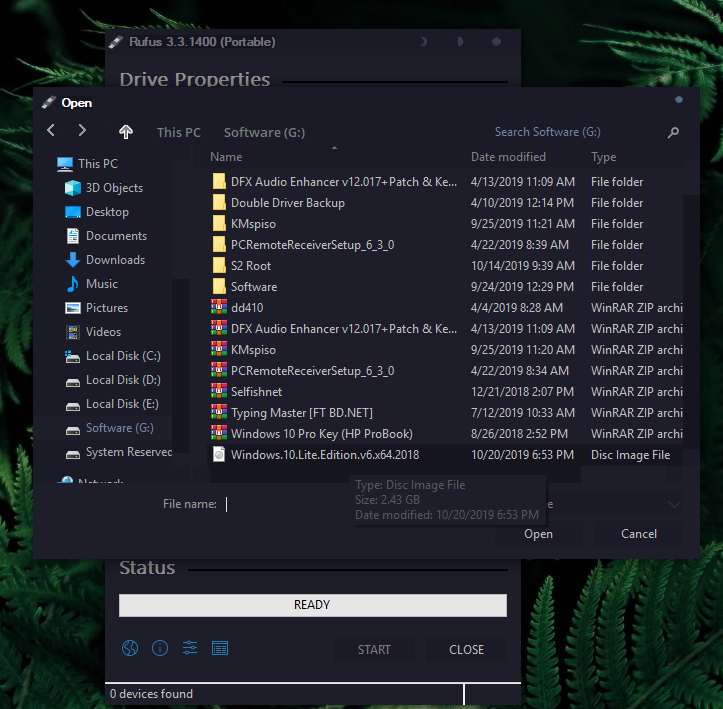The width and height of the screenshot is (723, 709).
Task: Click the READY progress bar
Action: 312,605
